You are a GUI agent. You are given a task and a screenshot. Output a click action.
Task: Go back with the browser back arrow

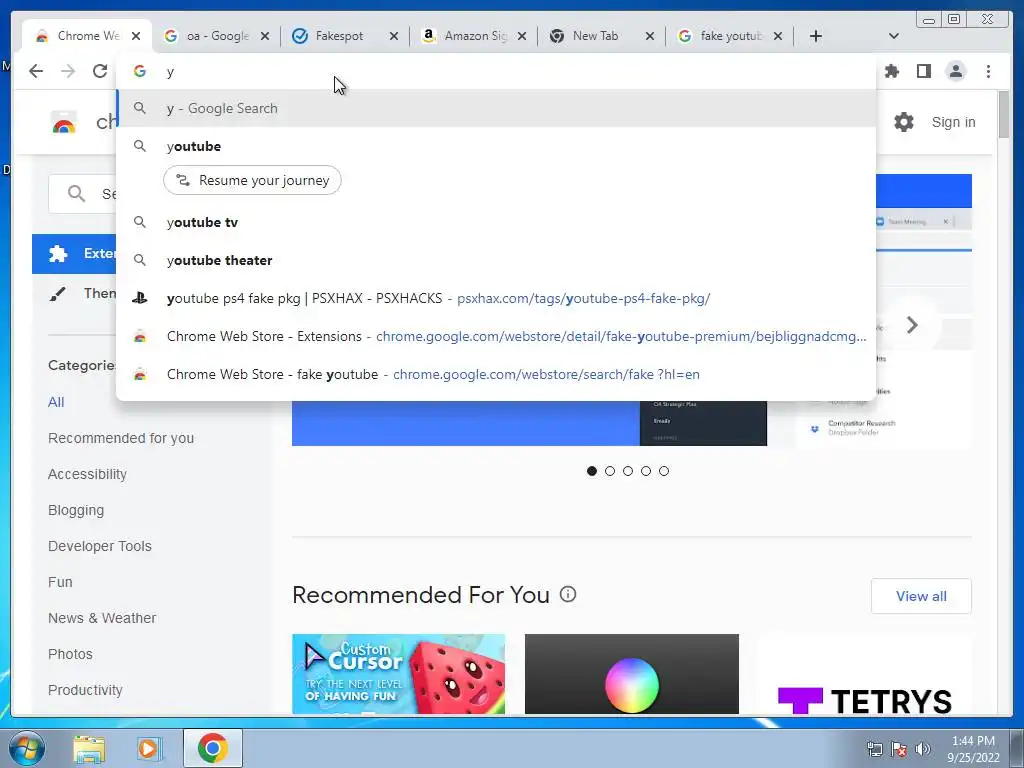(36, 71)
